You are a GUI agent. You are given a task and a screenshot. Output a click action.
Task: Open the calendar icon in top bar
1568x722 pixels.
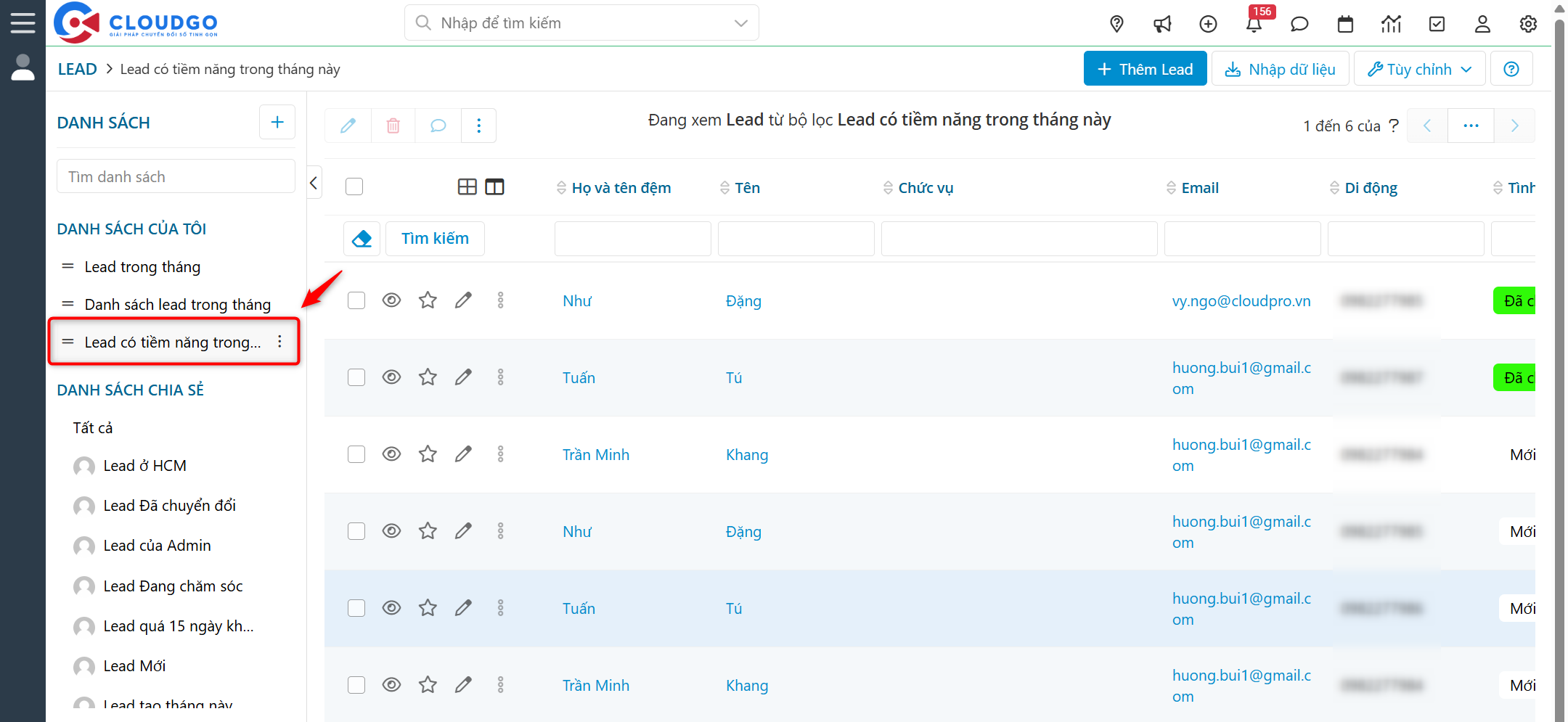[x=1345, y=24]
